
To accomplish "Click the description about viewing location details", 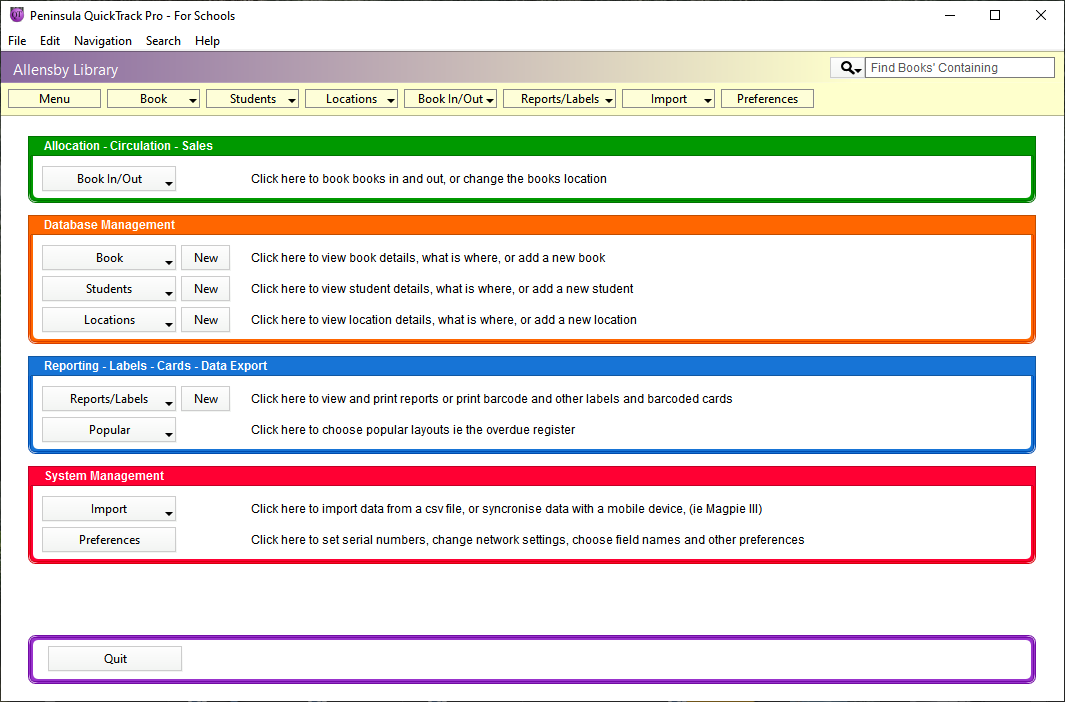I will (444, 320).
